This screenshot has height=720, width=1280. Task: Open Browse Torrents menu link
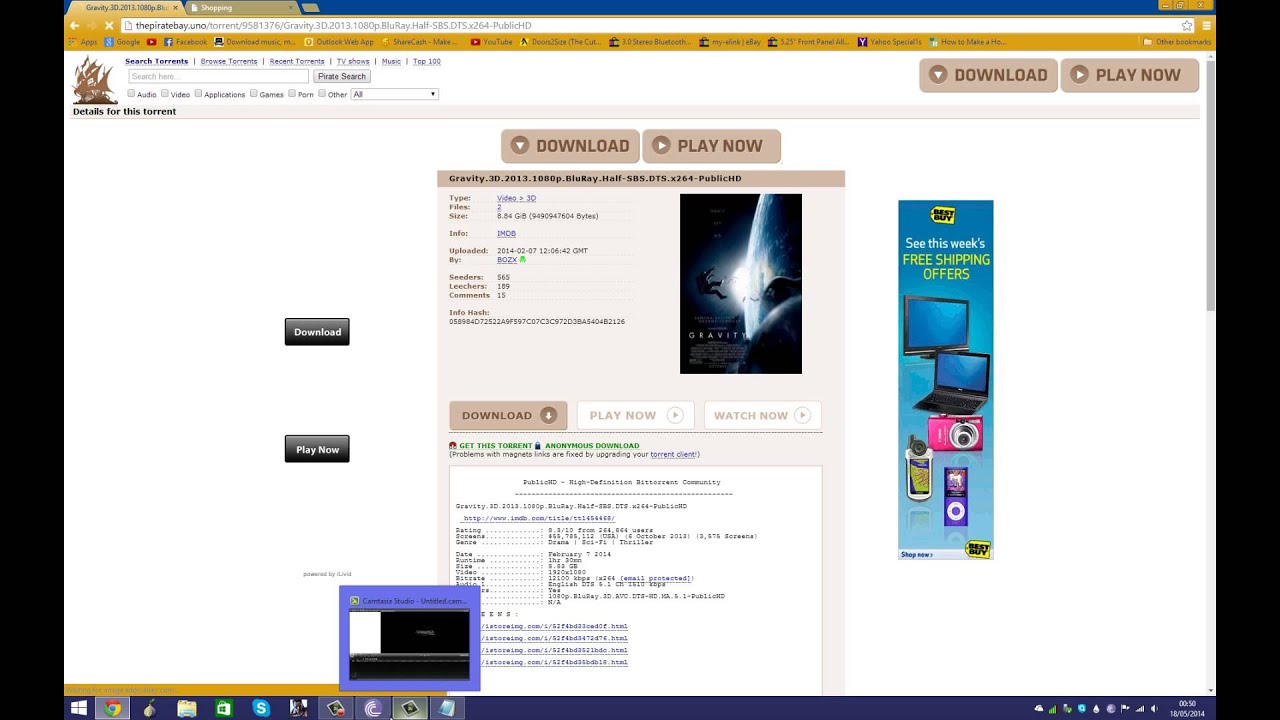pos(229,61)
